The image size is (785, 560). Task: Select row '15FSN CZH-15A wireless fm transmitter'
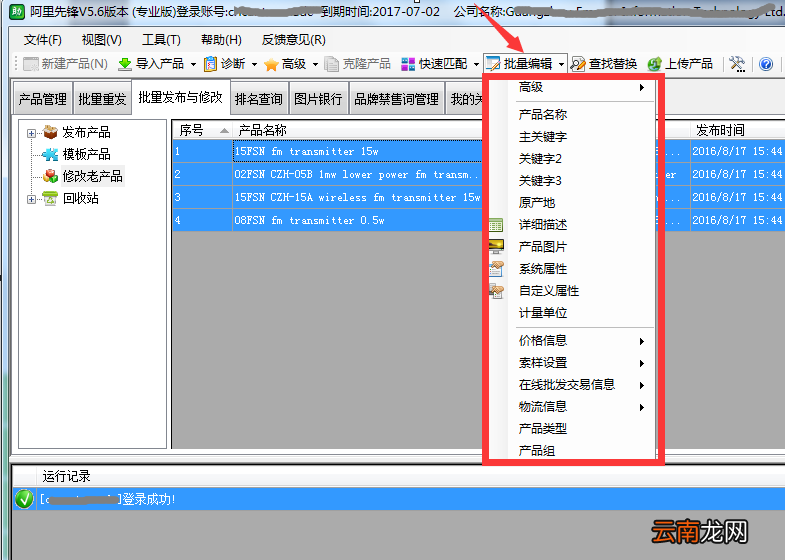point(328,197)
